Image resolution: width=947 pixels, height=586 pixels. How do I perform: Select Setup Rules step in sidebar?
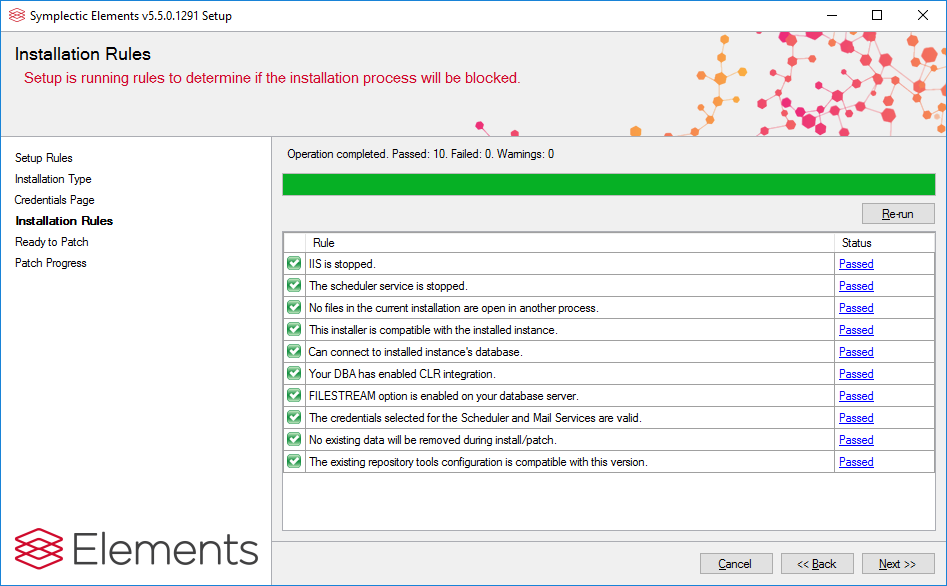click(x=44, y=158)
